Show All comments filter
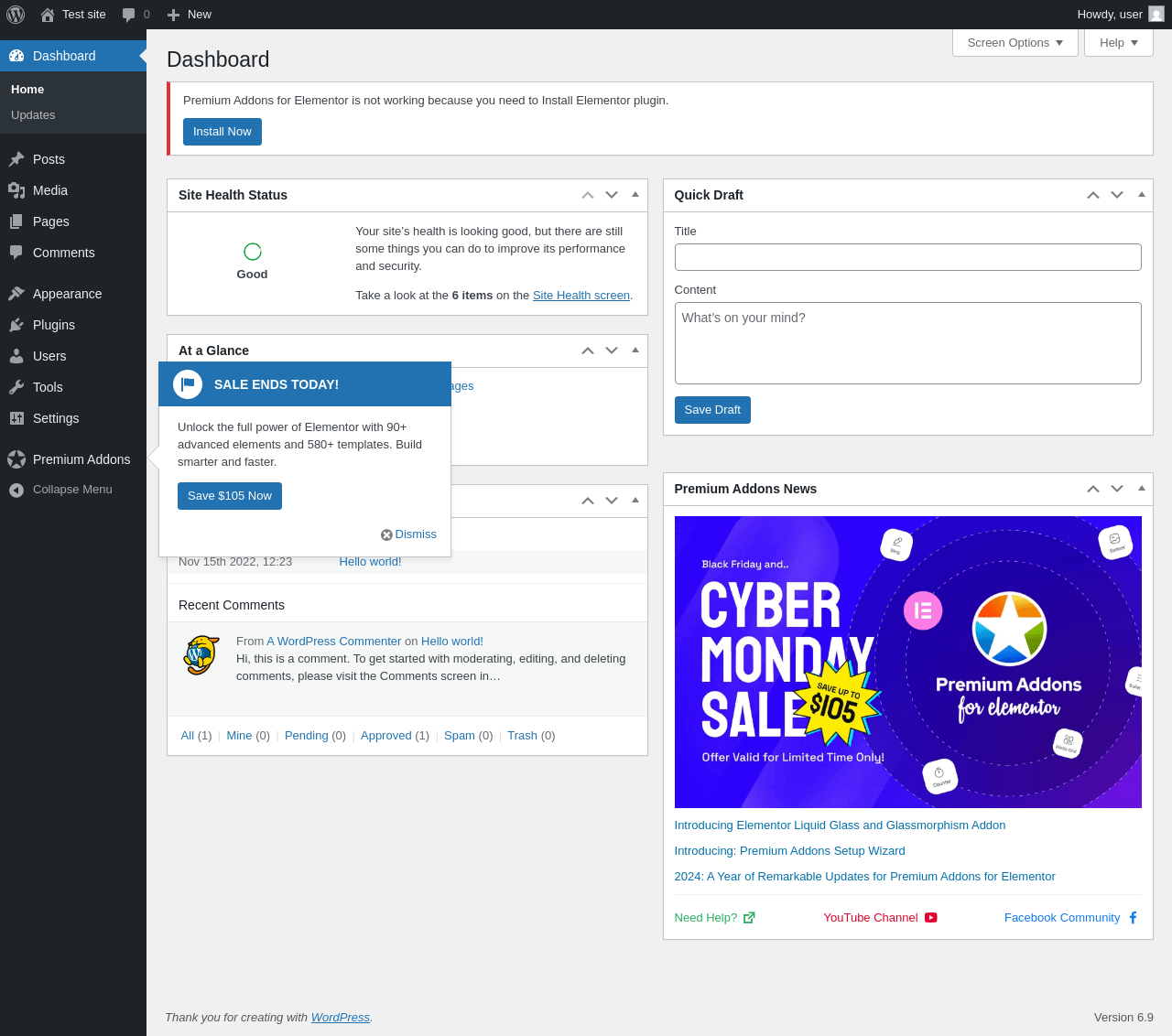The height and width of the screenshot is (1036, 1172). [x=188, y=736]
